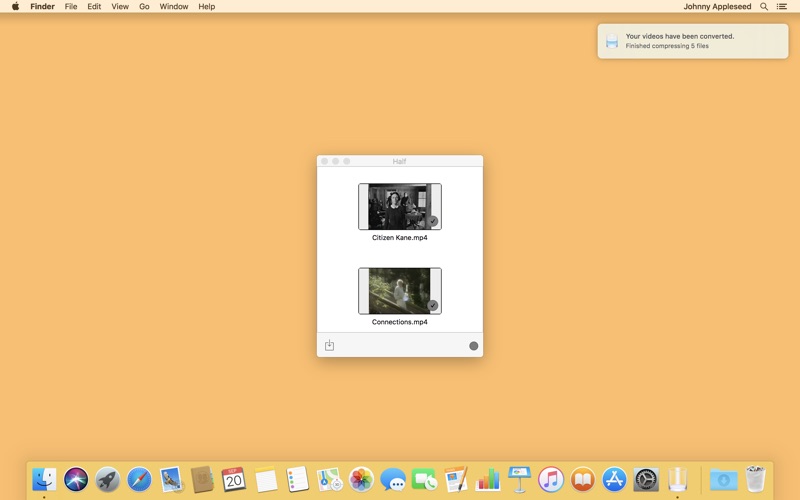
Task: Open Calendar icon showing 20
Action: click(234, 480)
